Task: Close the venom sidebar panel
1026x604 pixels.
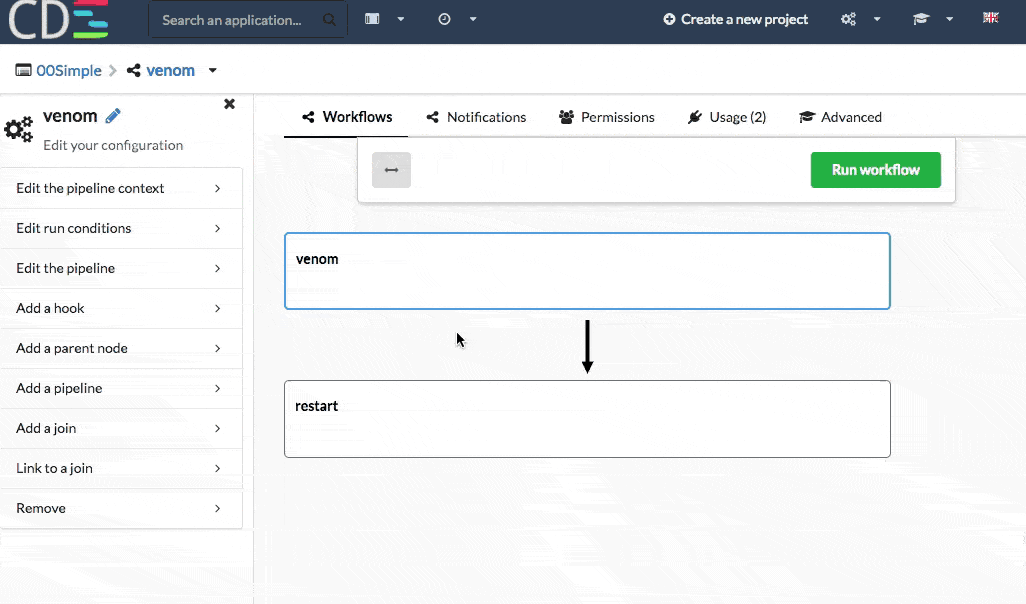Action: pyautogui.click(x=229, y=104)
